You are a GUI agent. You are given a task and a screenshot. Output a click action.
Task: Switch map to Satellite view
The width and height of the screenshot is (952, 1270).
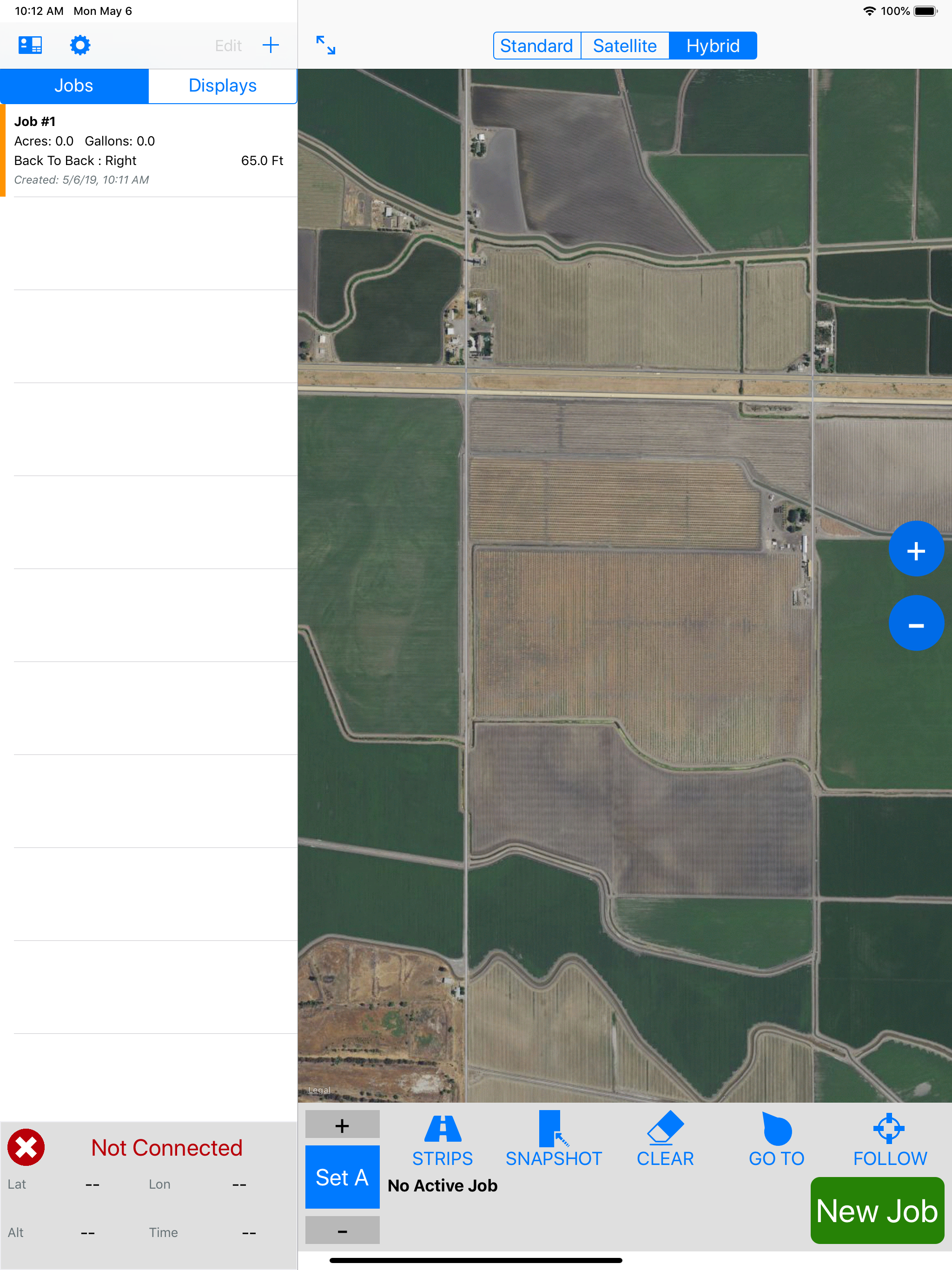(625, 46)
